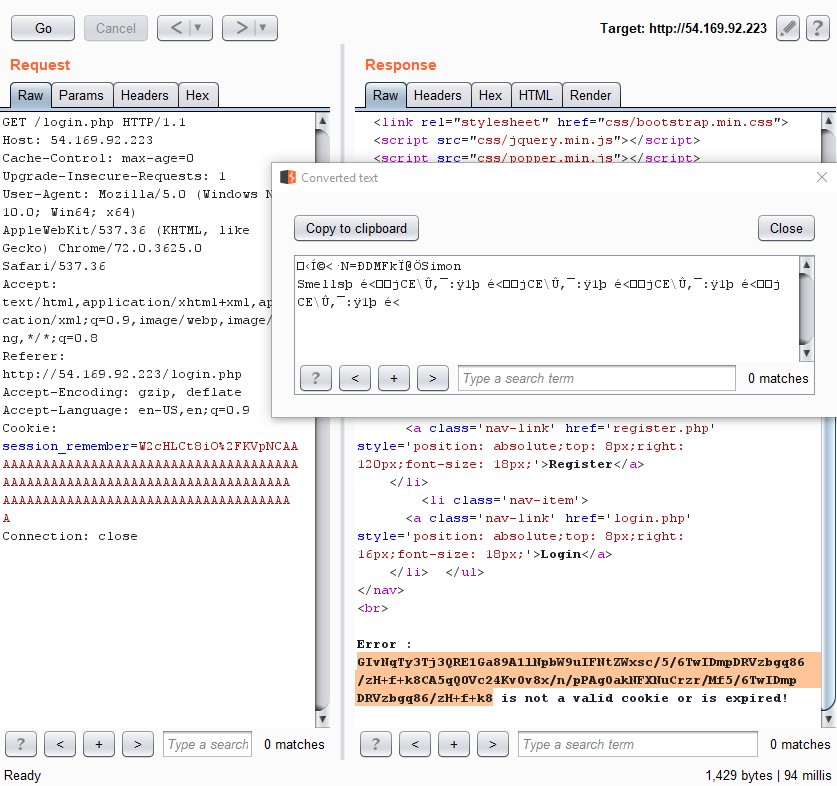Screen dimensions: 837x786
Task: Find previous match in Request panel
Action: pyautogui.click(x=60, y=744)
